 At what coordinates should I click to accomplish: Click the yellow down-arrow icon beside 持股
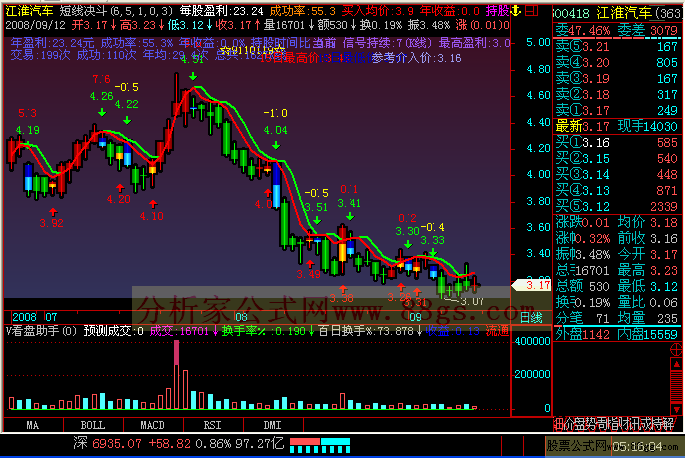516,11
